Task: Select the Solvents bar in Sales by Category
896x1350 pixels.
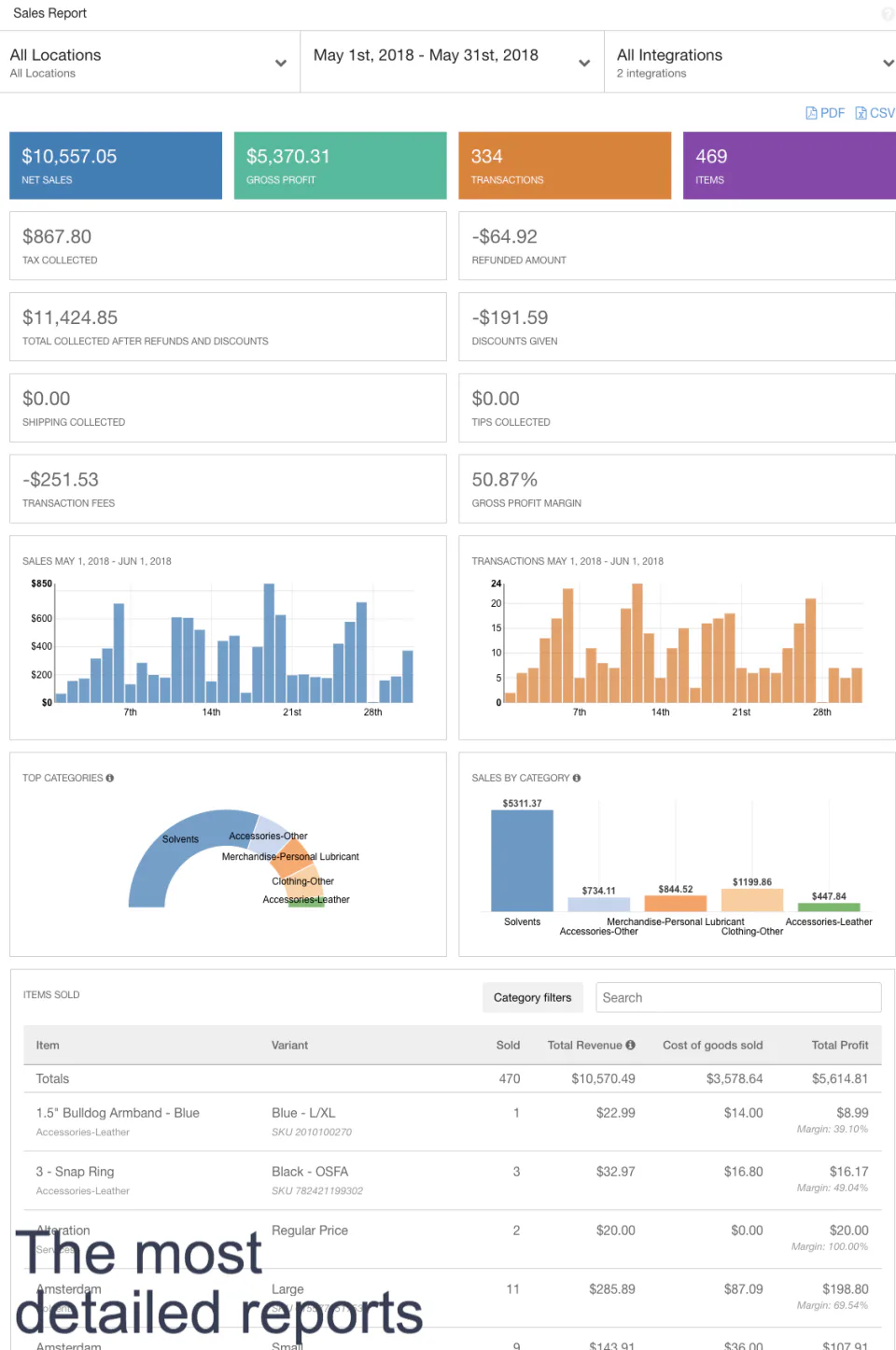Action: [x=522, y=859]
